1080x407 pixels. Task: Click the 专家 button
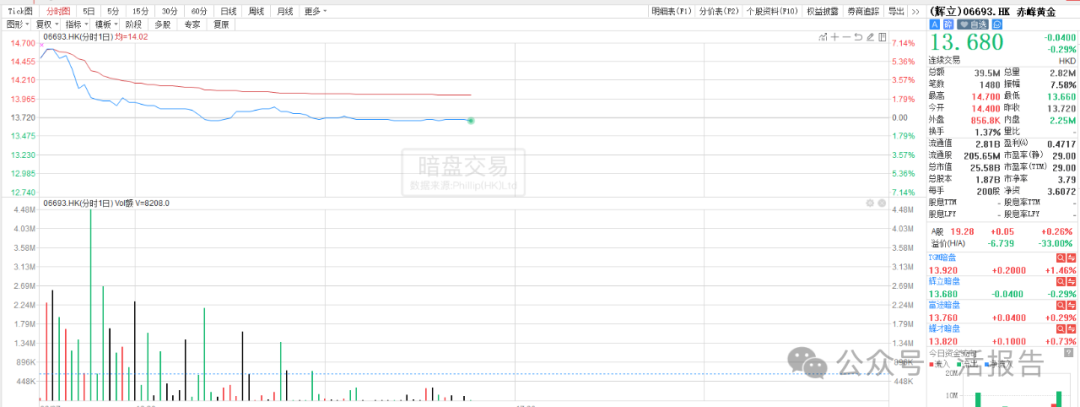[x=192, y=24]
